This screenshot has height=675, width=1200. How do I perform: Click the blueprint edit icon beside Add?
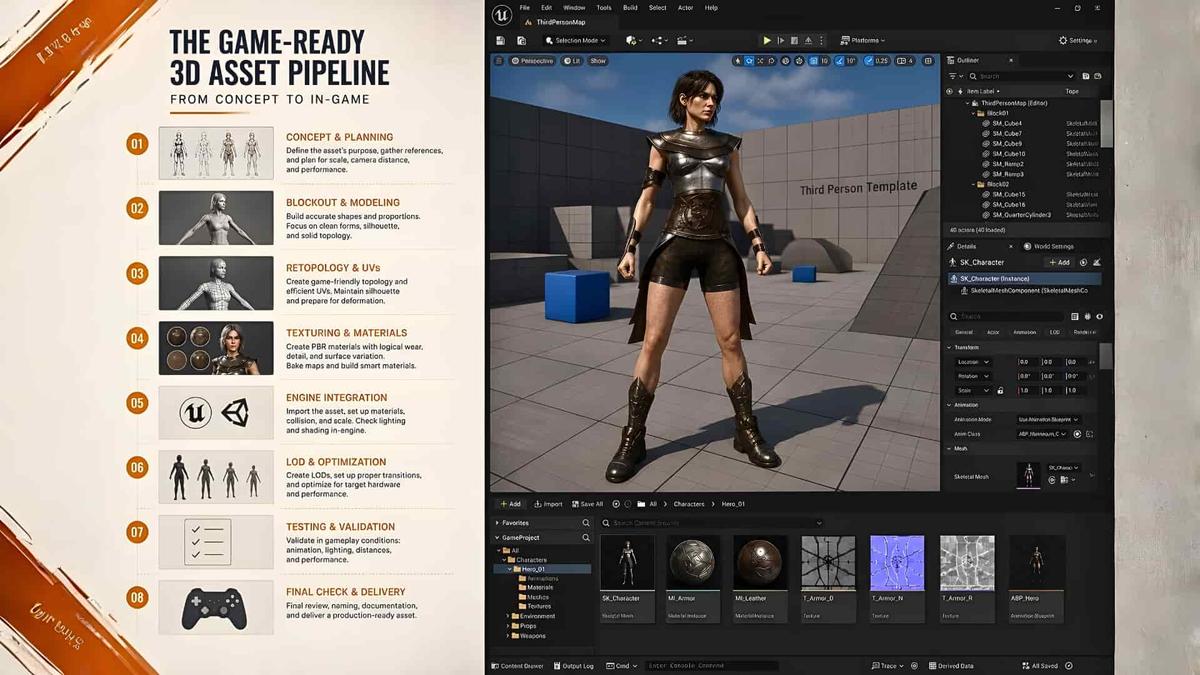(x=1097, y=262)
